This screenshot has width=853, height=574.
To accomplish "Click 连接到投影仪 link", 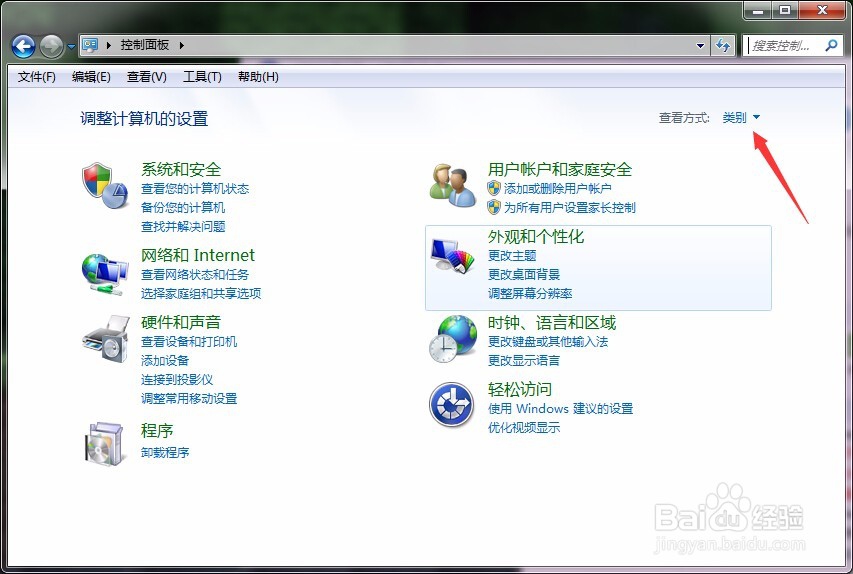I will tap(177, 379).
